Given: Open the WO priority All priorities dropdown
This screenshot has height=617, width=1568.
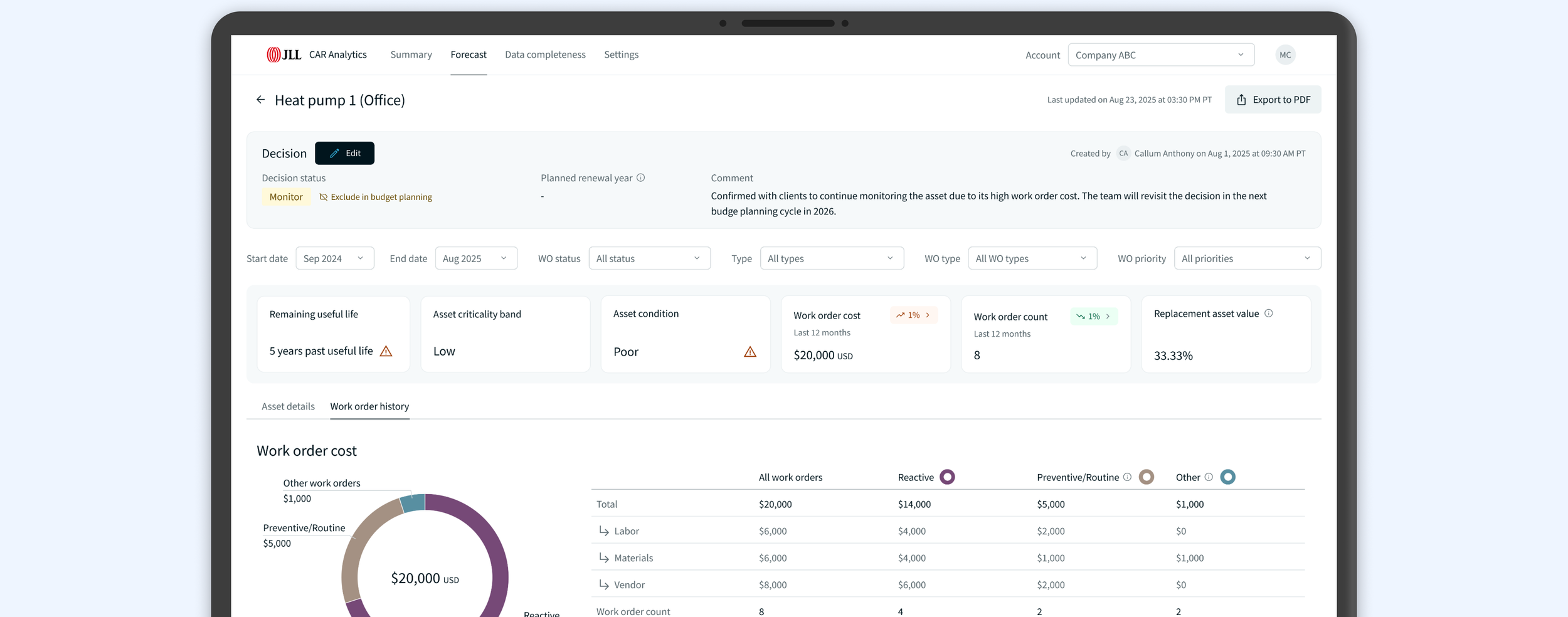Looking at the screenshot, I should pyautogui.click(x=1248, y=258).
